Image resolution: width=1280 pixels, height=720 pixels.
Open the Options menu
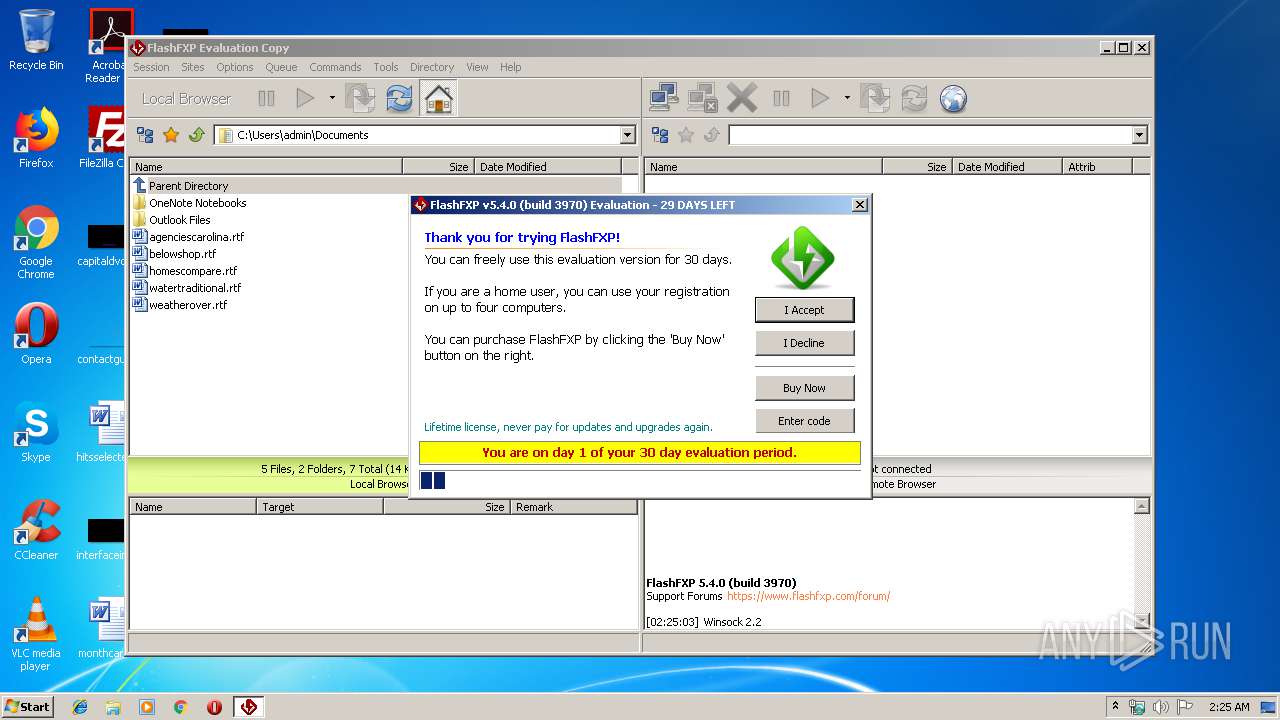point(235,67)
